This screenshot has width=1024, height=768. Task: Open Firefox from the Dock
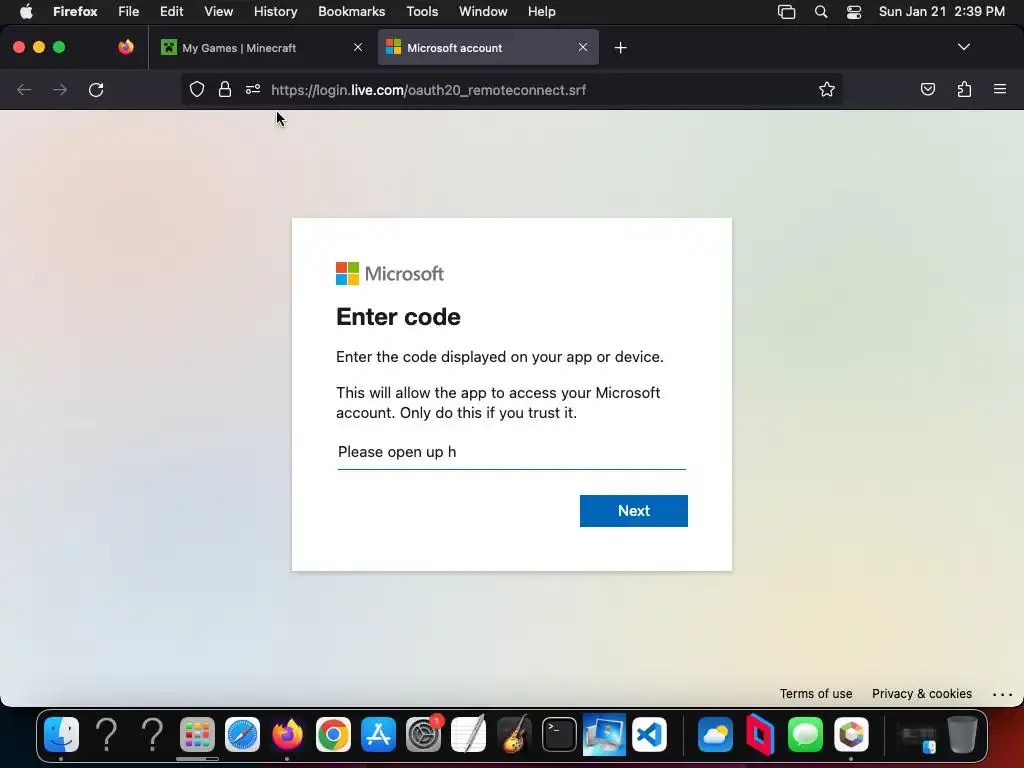287,735
